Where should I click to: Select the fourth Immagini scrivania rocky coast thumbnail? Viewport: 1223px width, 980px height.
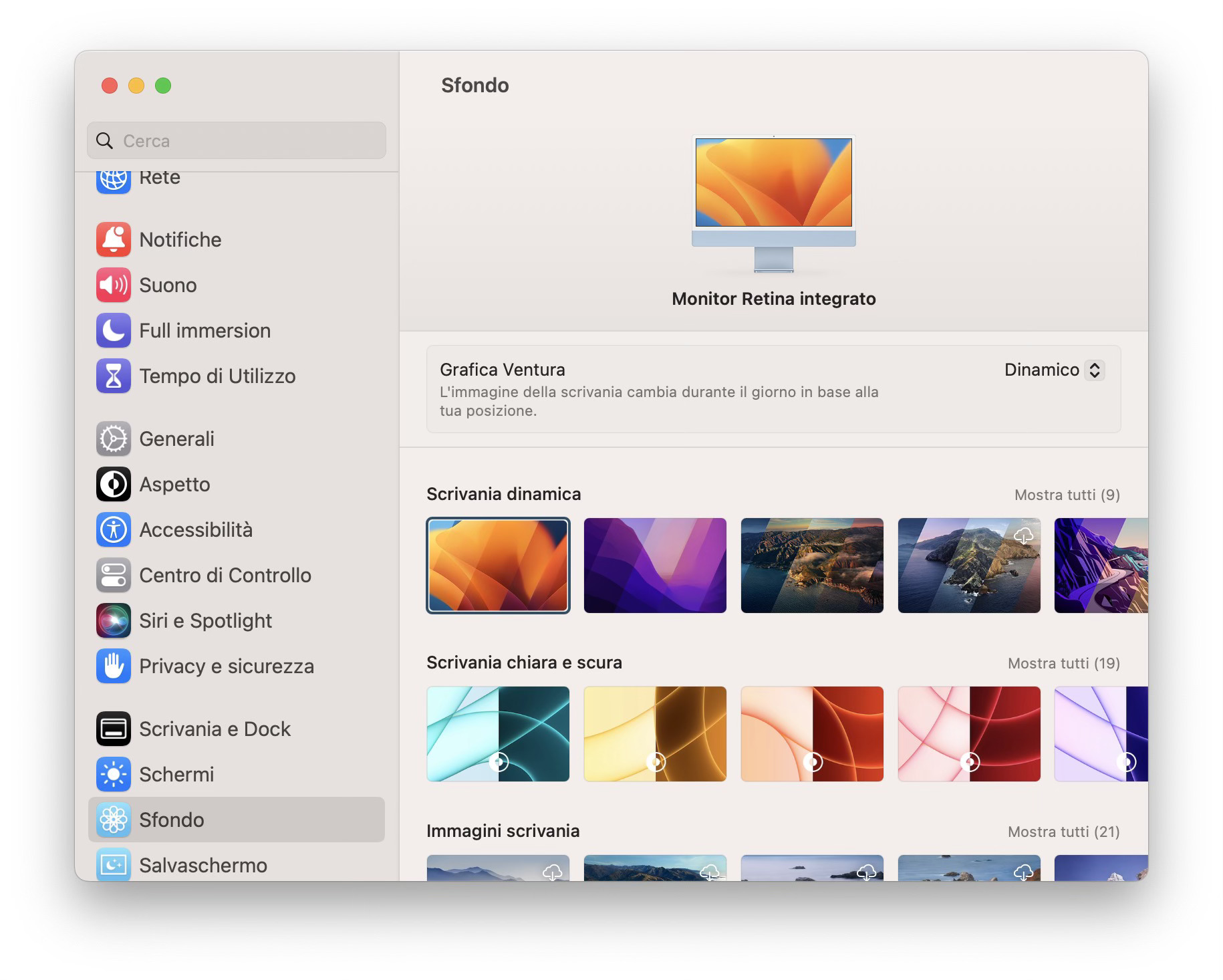tap(969, 868)
